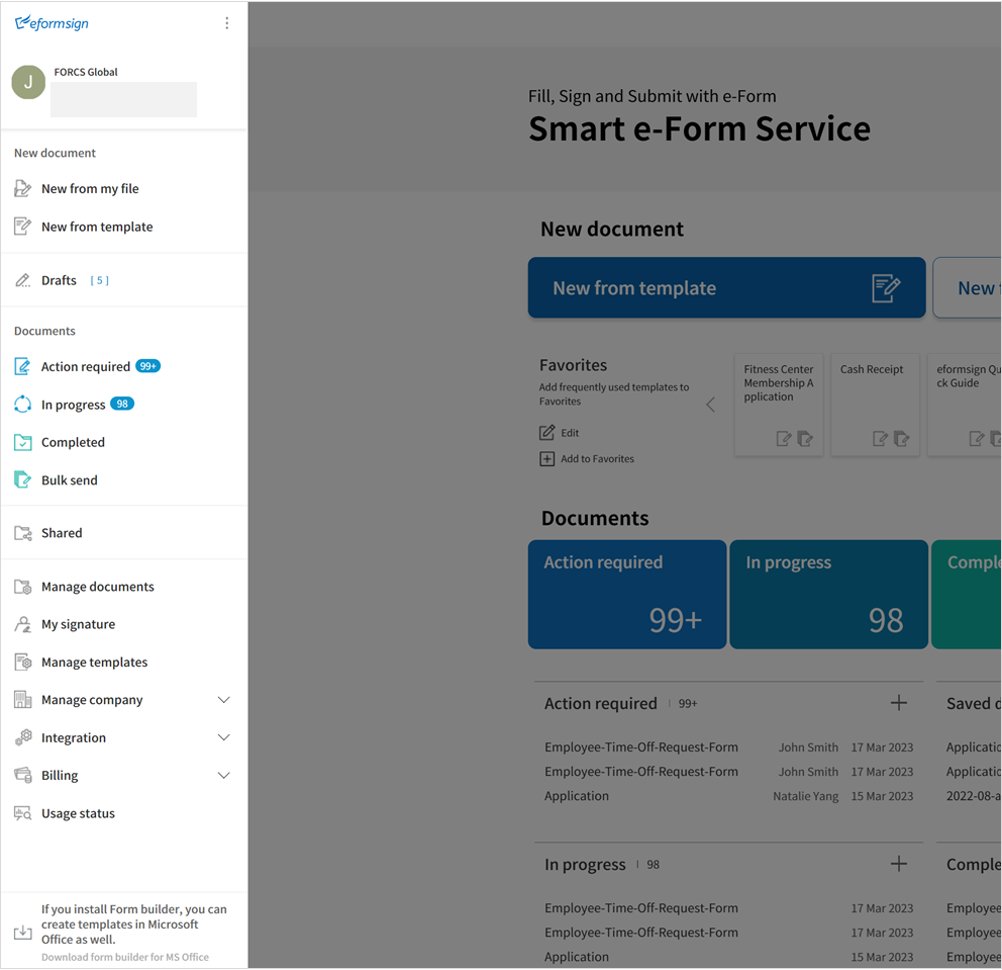The image size is (1002, 970).
Task: Click the In progress list heading
Action: (x=585, y=865)
